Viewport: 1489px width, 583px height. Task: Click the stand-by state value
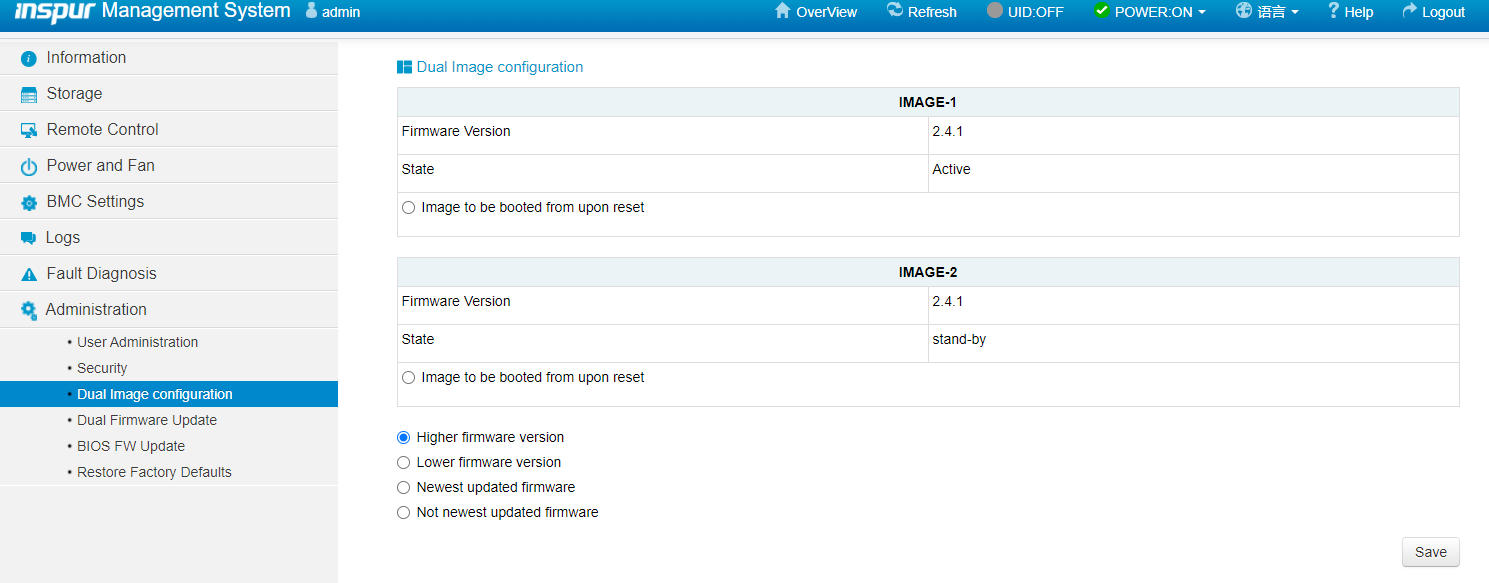pos(959,339)
